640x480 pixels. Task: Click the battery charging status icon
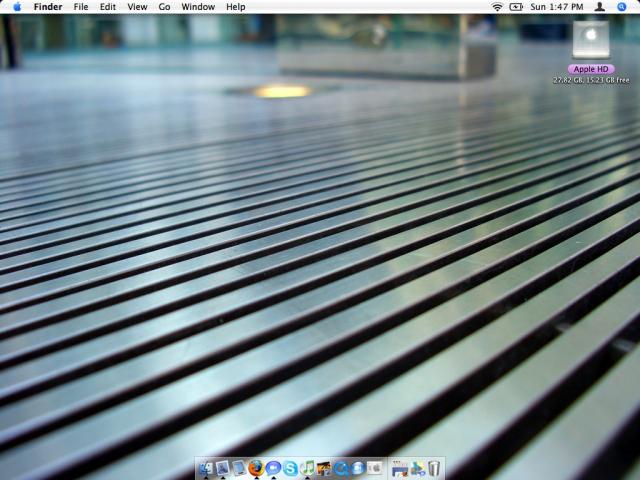[x=516, y=7]
